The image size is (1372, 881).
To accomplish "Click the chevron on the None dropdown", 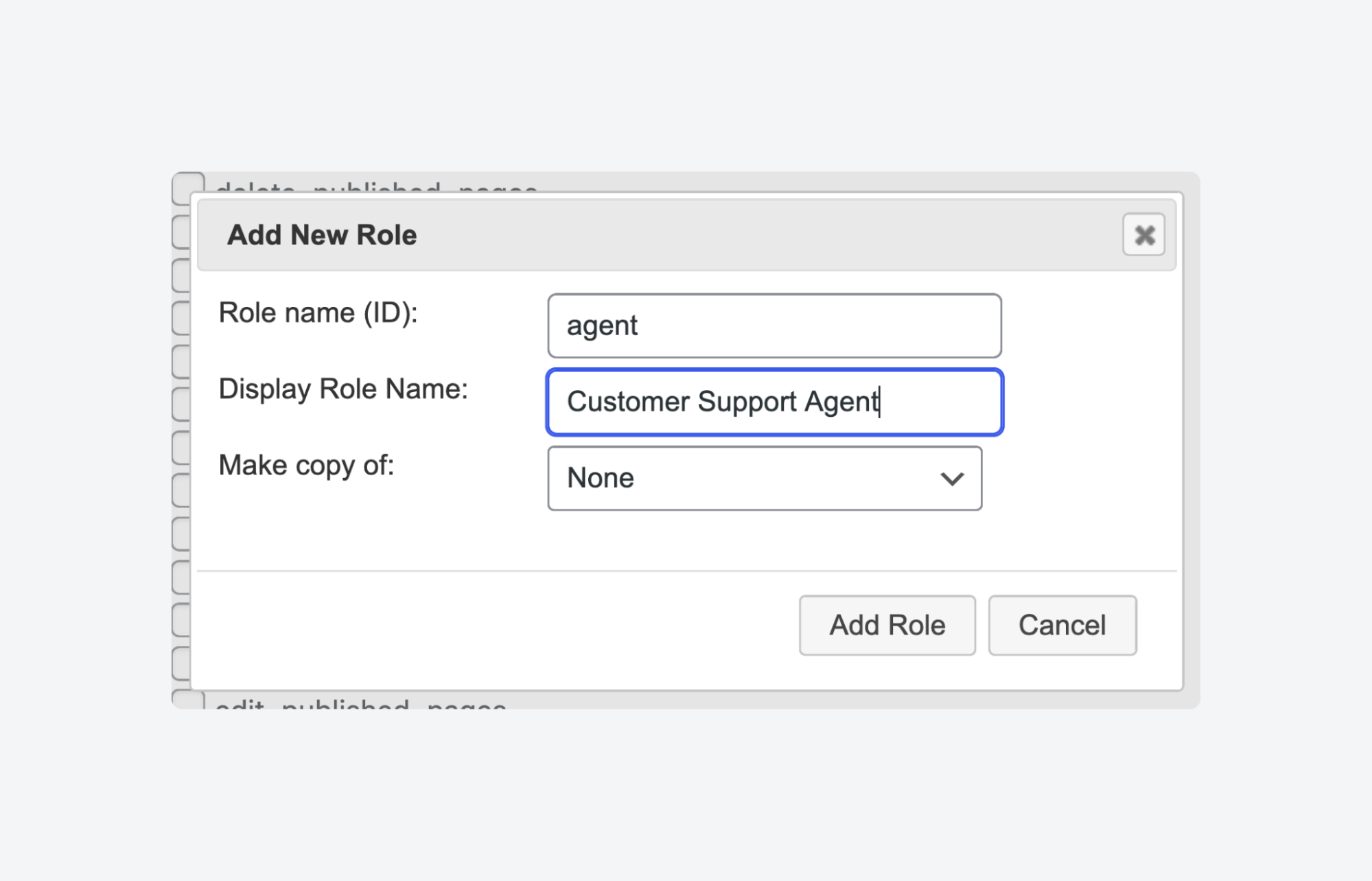I will [x=951, y=479].
